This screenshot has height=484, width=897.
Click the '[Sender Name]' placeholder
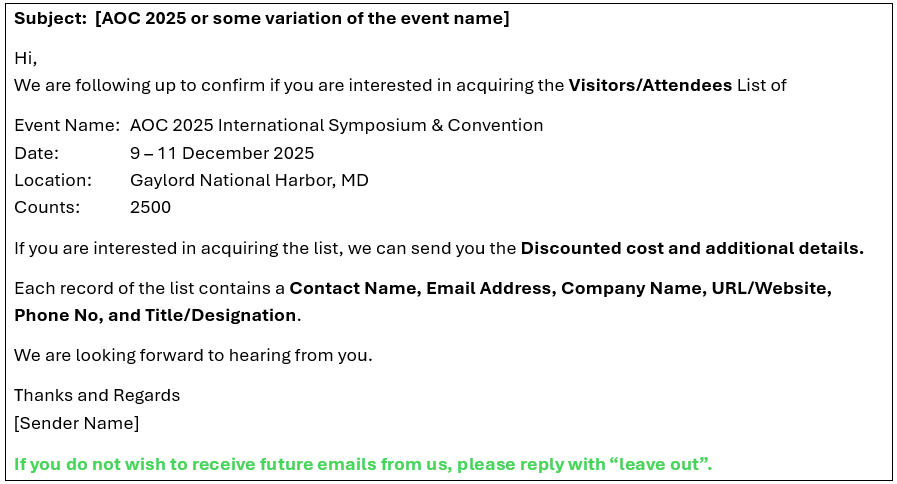77,423
